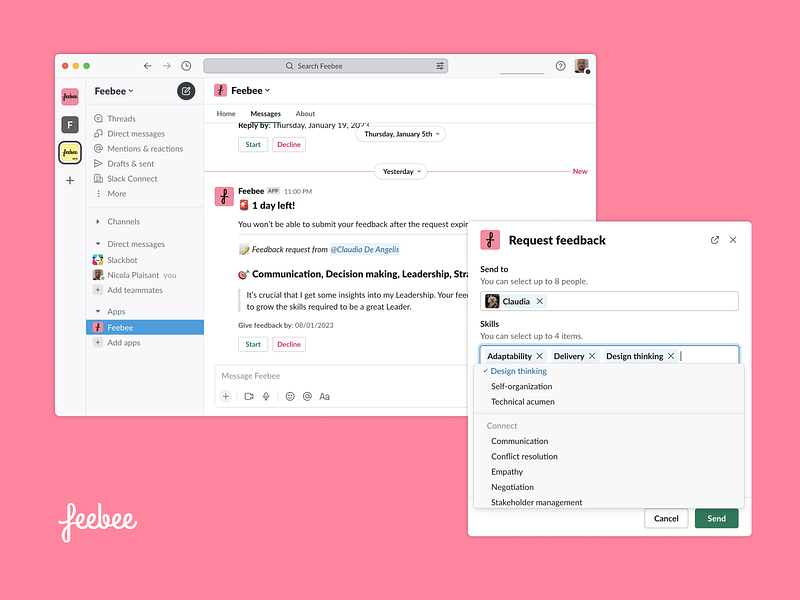The image size is (800, 600).
Task: Select Communication skill option
Action: [519, 441]
